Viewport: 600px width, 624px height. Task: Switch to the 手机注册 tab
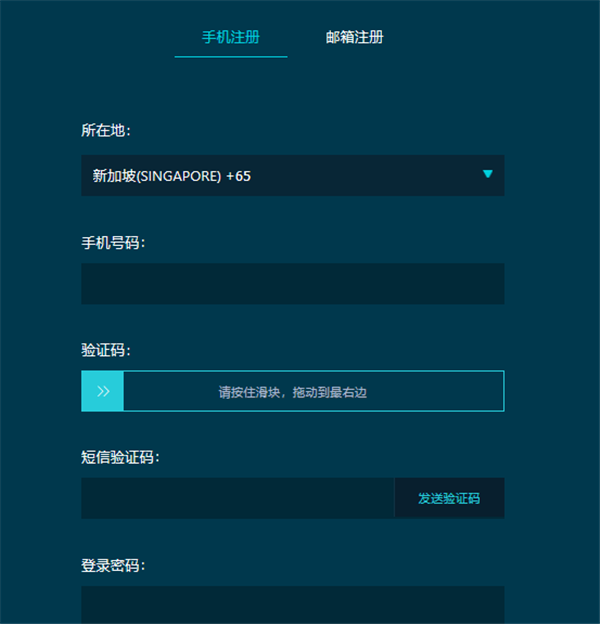coord(231,37)
